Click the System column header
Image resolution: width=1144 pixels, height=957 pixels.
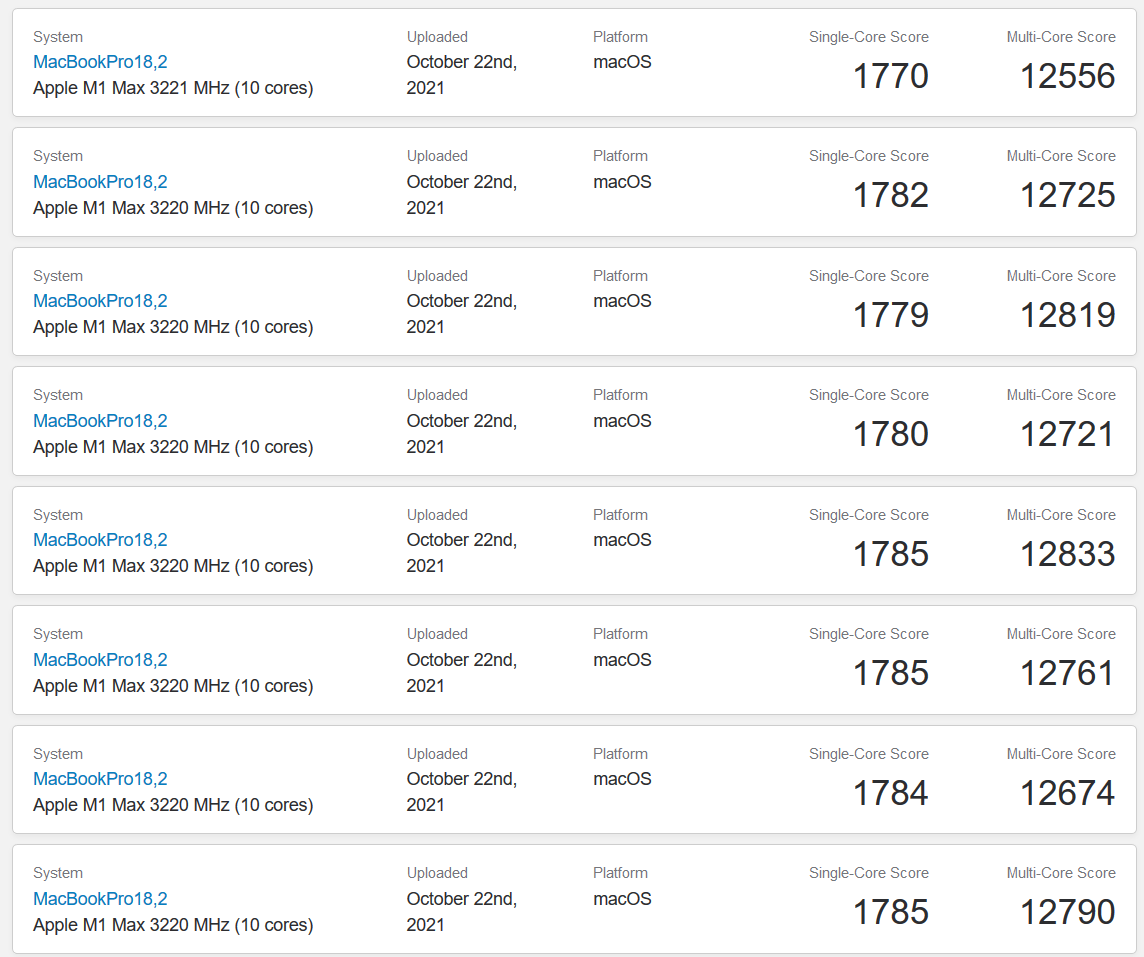pyautogui.click(x=57, y=36)
